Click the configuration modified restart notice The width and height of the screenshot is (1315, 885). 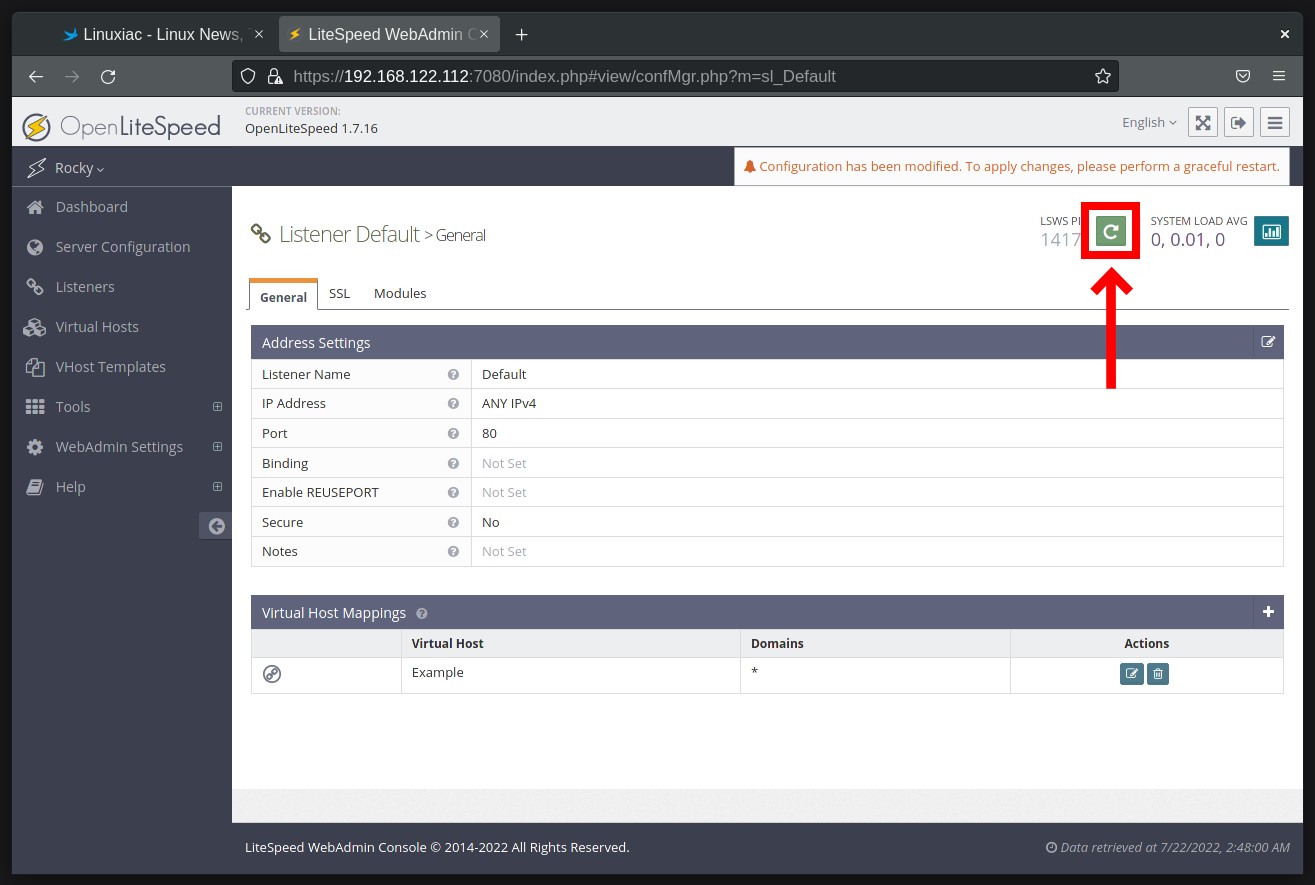pyautogui.click(x=1011, y=167)
